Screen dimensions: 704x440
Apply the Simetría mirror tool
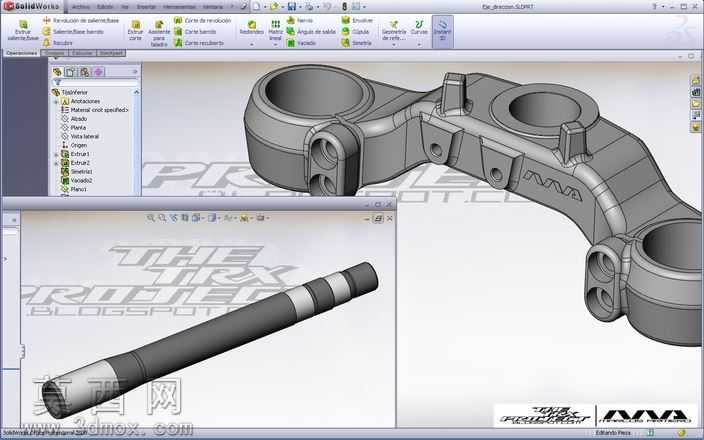[x=356, y=43]
